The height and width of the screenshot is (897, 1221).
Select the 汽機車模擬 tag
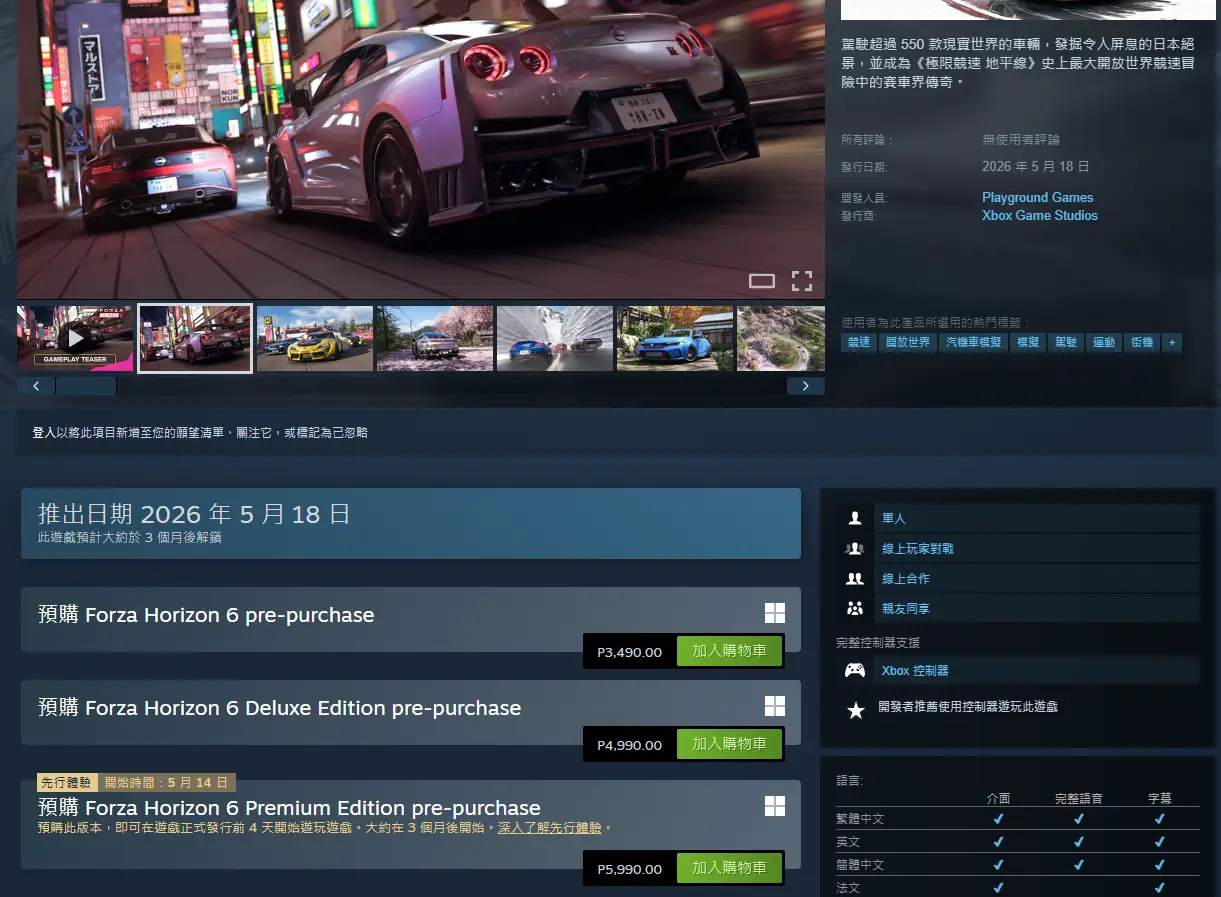coord(973,342)
